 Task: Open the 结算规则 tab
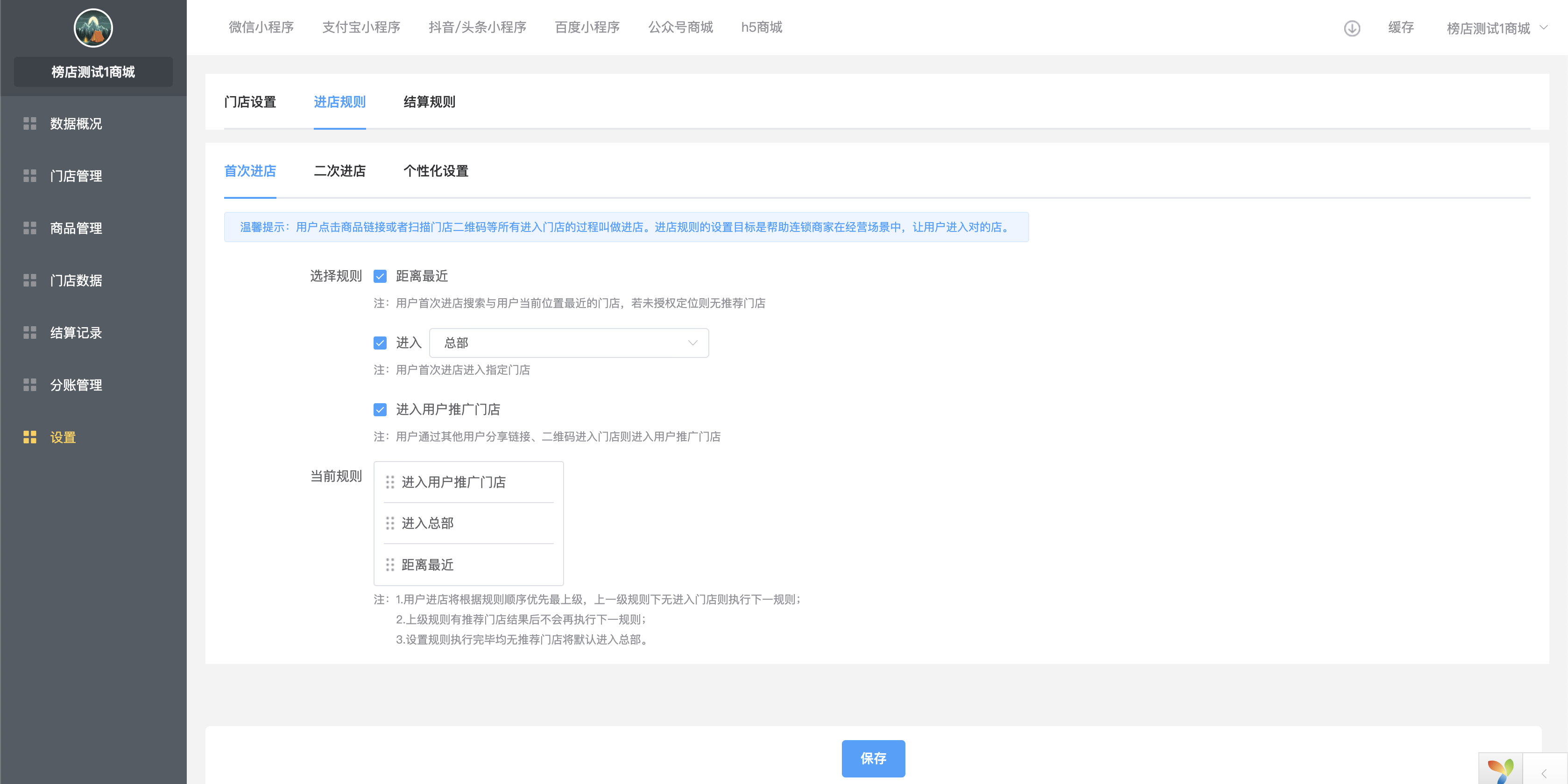tap(430, 102)
